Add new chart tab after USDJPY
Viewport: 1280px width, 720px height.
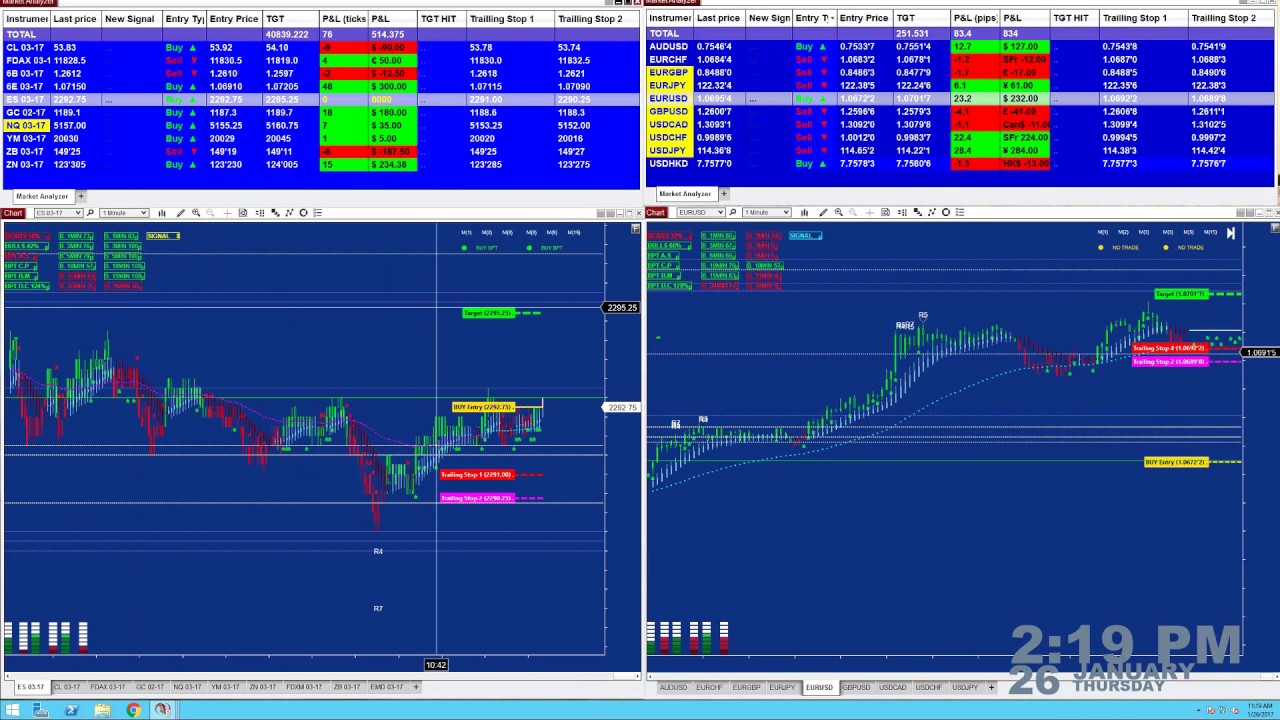[991, 687]
